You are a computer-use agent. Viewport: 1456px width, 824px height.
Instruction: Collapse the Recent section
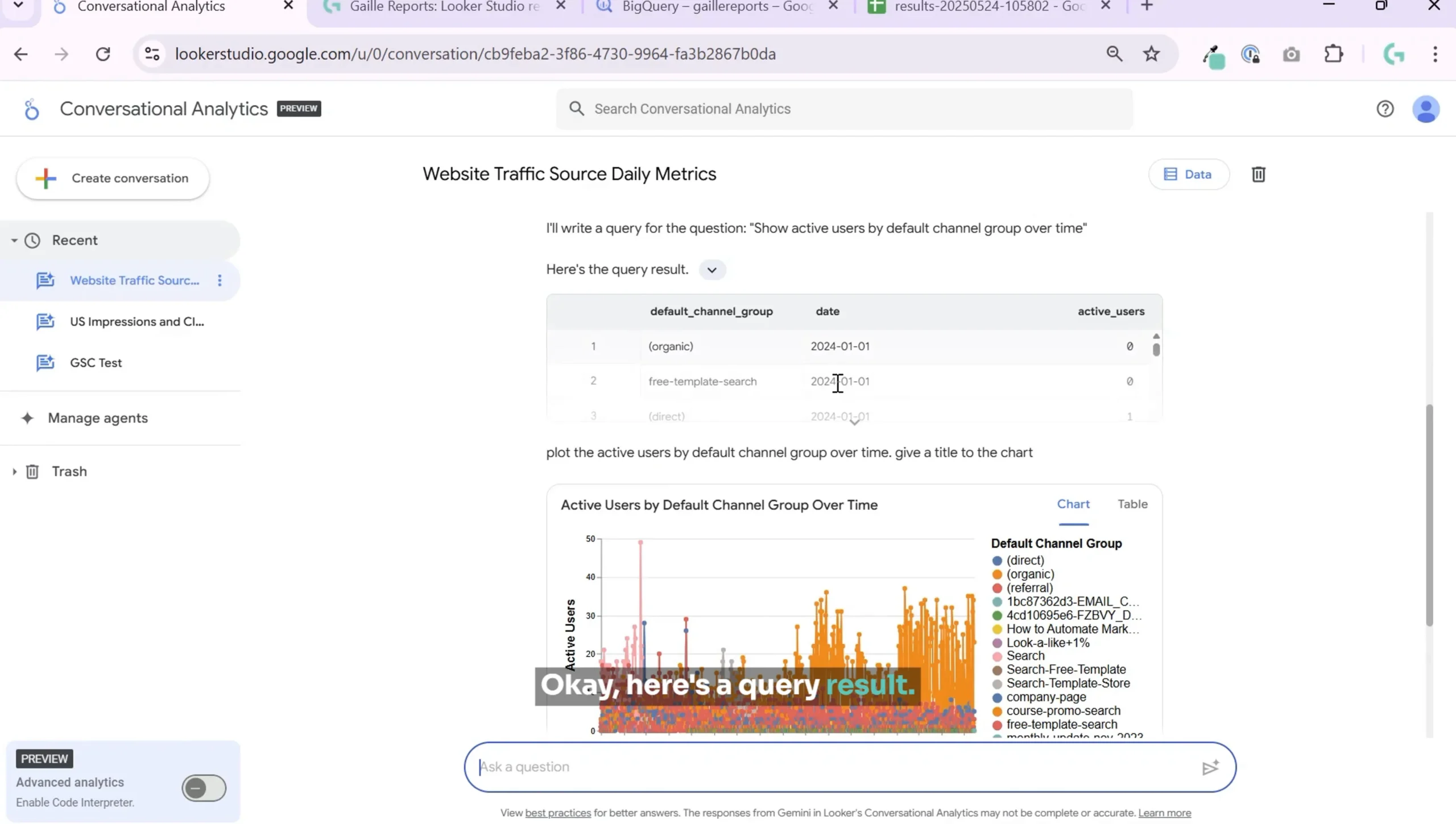pyautogui.click(x=14, y=241)
